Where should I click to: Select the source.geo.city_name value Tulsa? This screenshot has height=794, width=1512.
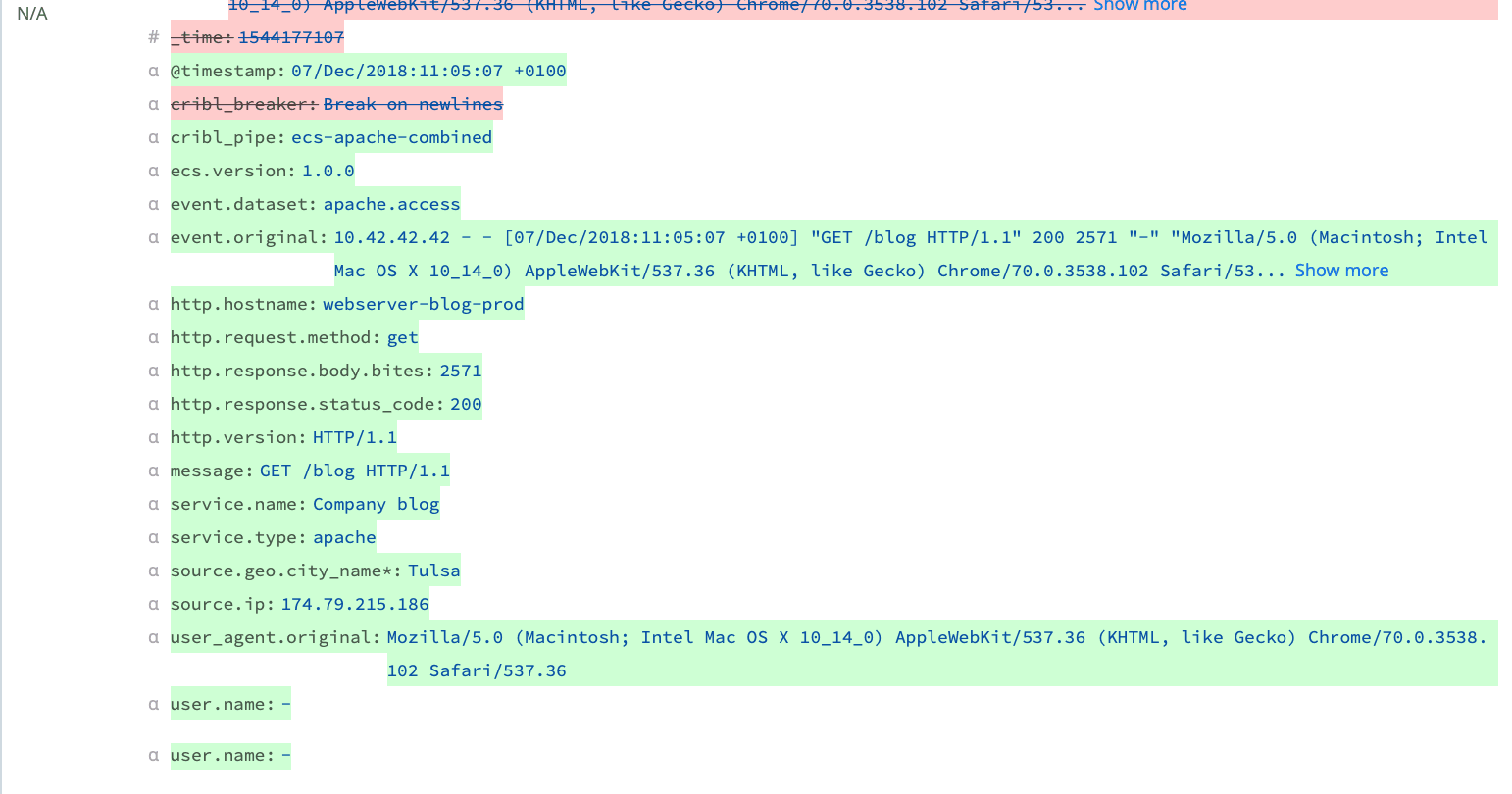pyautogui.click(x=433, y=571)
